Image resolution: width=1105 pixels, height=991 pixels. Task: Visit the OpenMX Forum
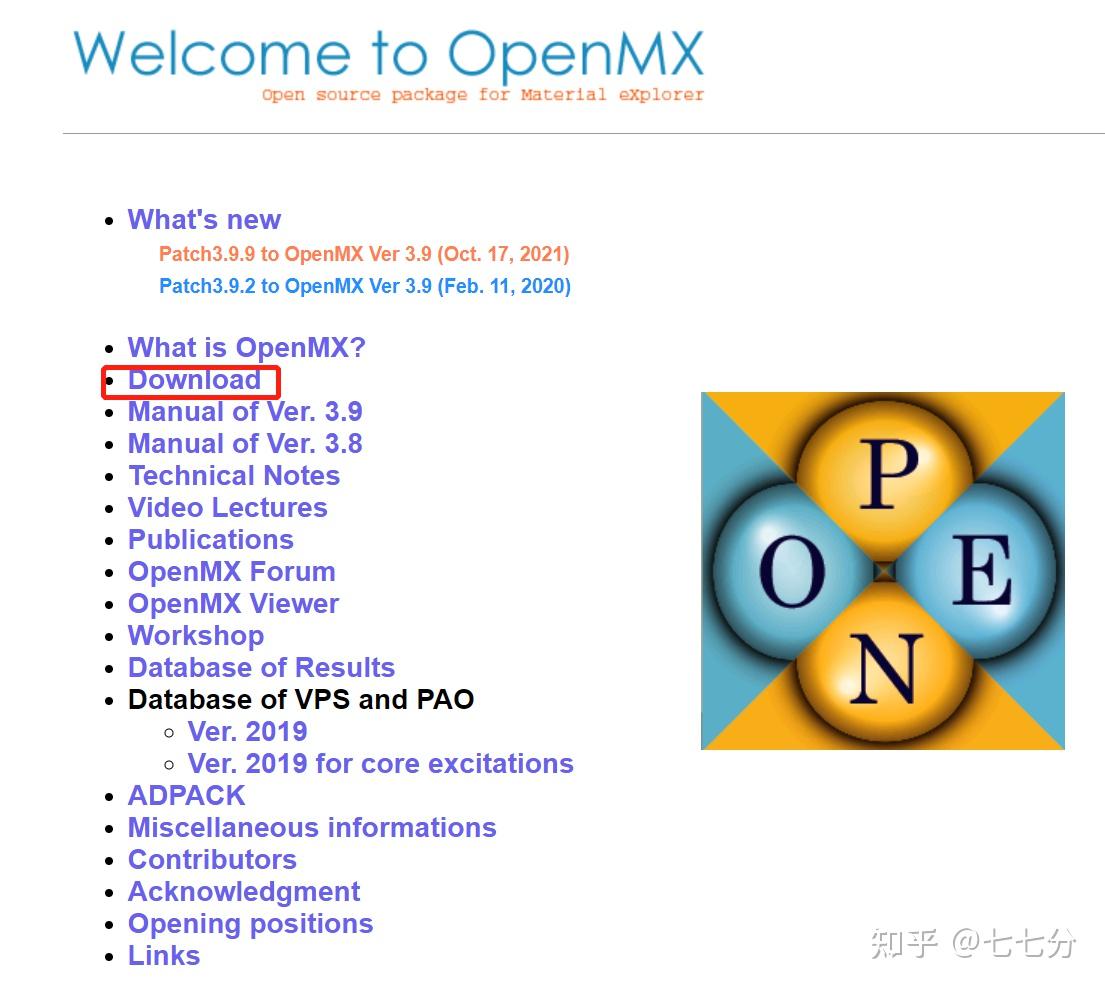pyautogui.click(x=232, y=571)
